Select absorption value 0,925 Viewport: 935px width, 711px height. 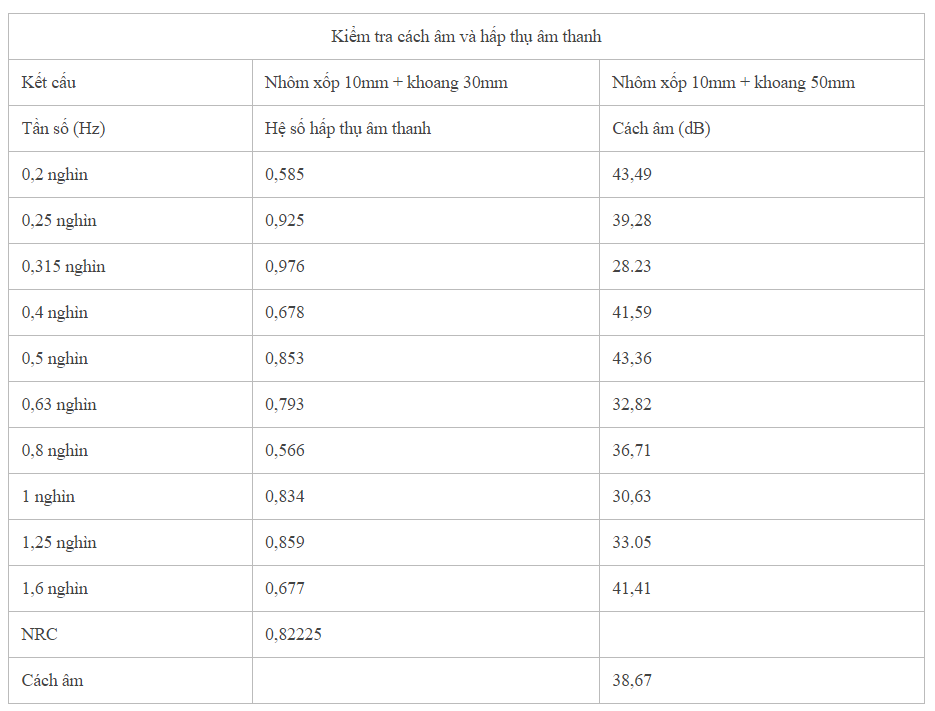click(x=285, y=221)
